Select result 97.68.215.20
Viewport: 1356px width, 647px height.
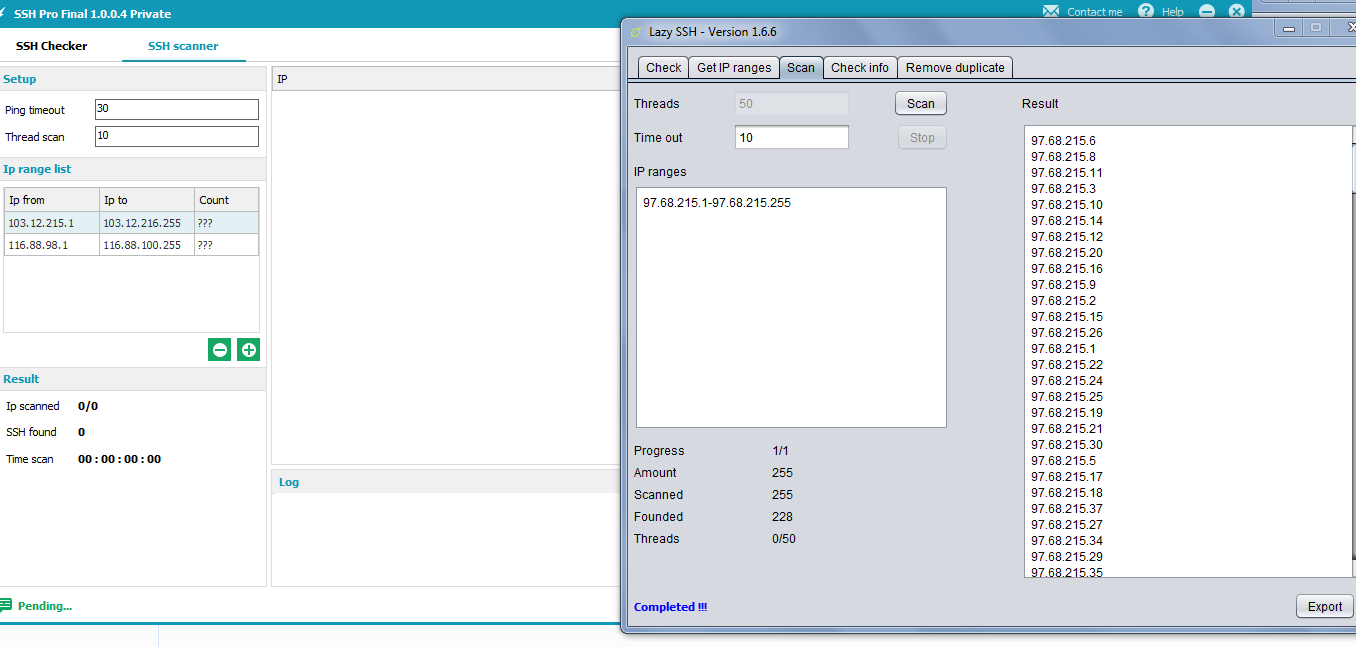(x=1067, y=253)
